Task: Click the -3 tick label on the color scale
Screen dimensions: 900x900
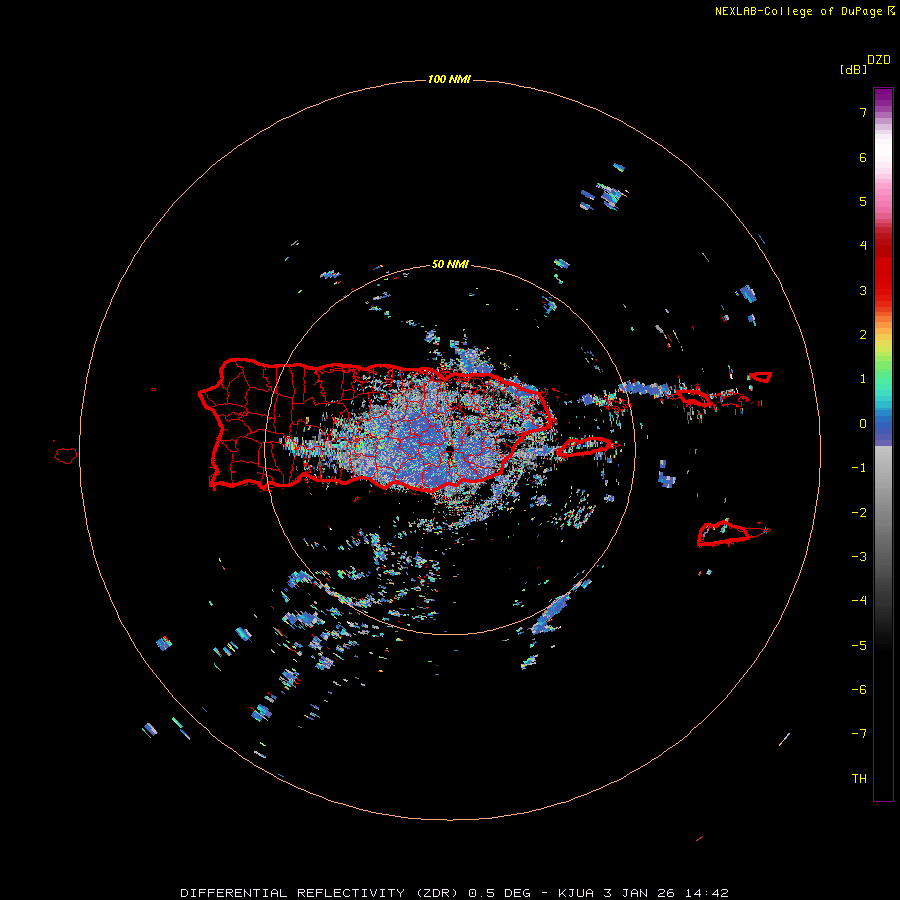Action: (x=859, y=557)
